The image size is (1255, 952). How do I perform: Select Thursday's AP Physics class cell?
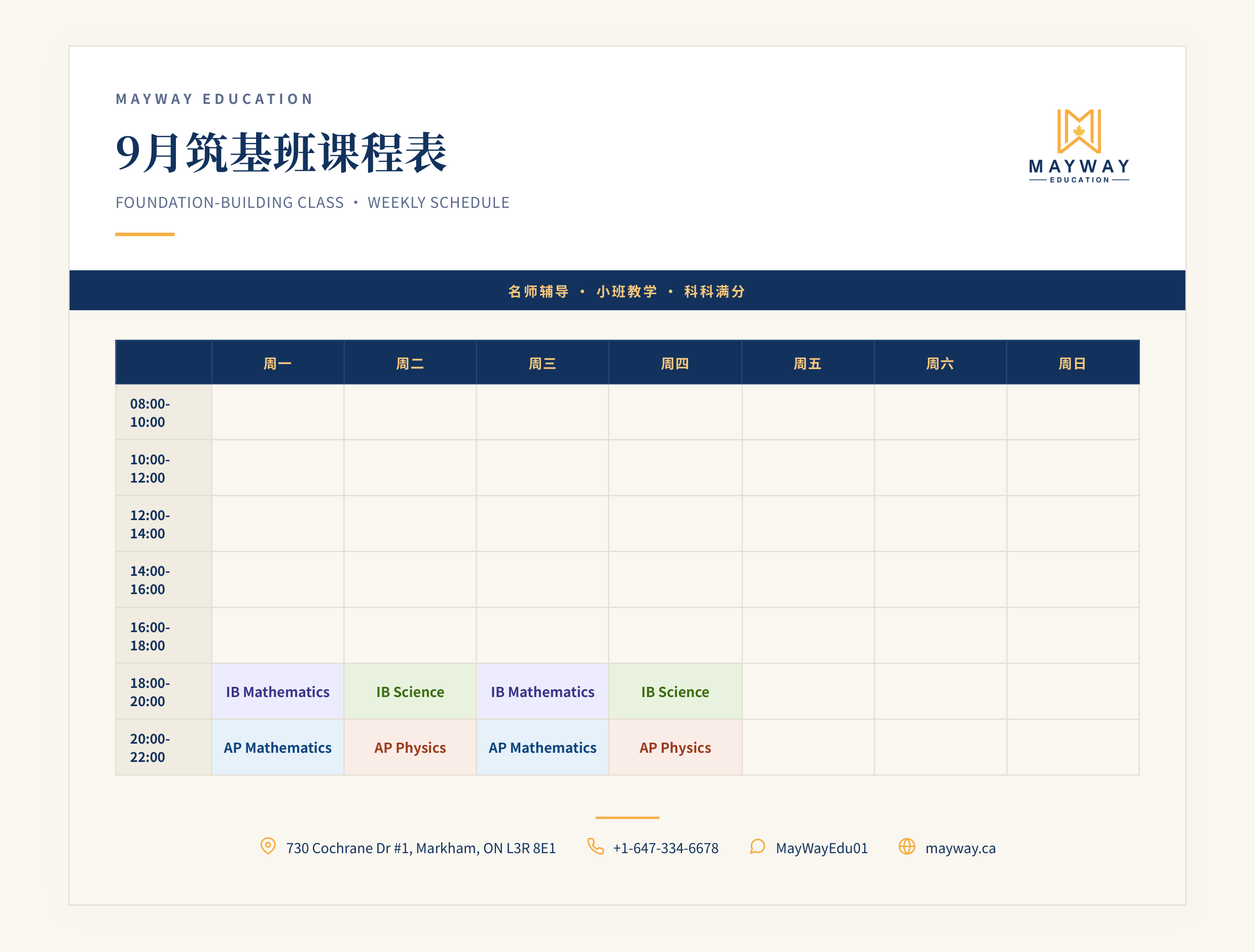675,747
